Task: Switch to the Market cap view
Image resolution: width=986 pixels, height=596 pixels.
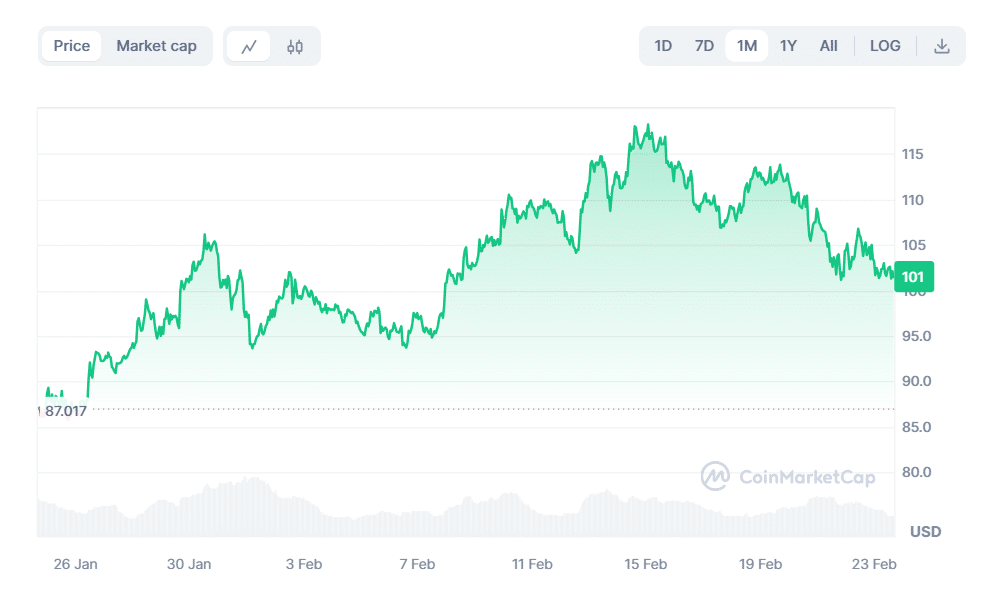Action: point(156,45)
